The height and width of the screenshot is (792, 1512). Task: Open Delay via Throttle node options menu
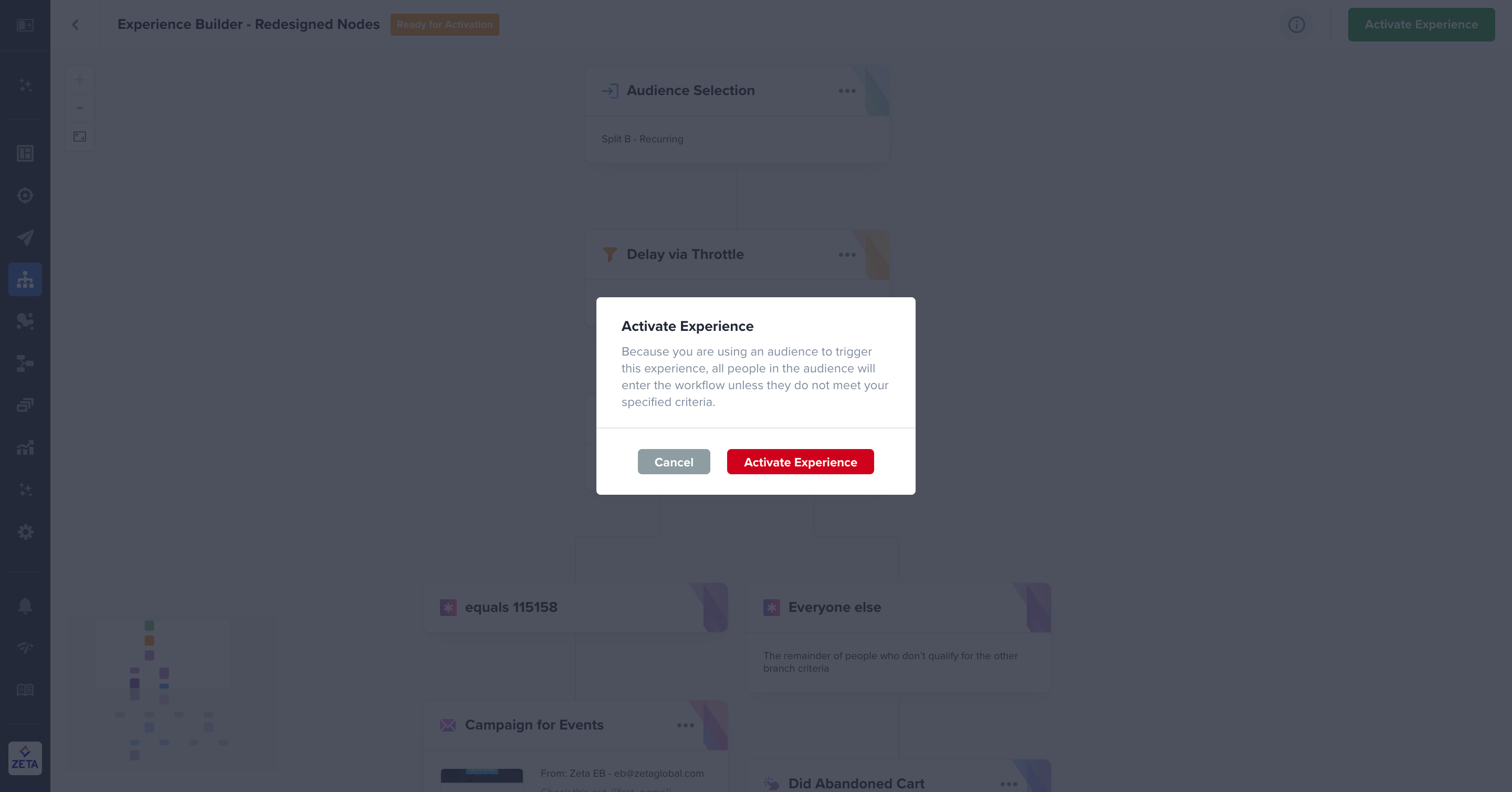pyautogui.click(x=847, y=255)
